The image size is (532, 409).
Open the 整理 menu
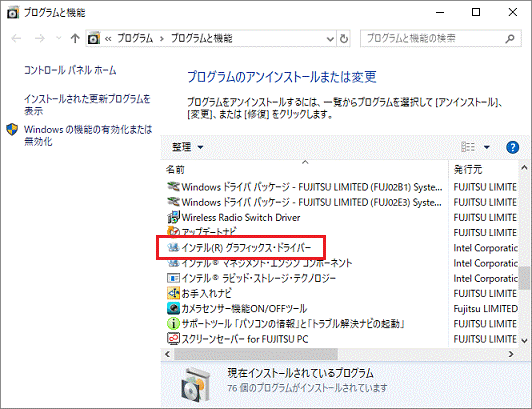(188, 147)
